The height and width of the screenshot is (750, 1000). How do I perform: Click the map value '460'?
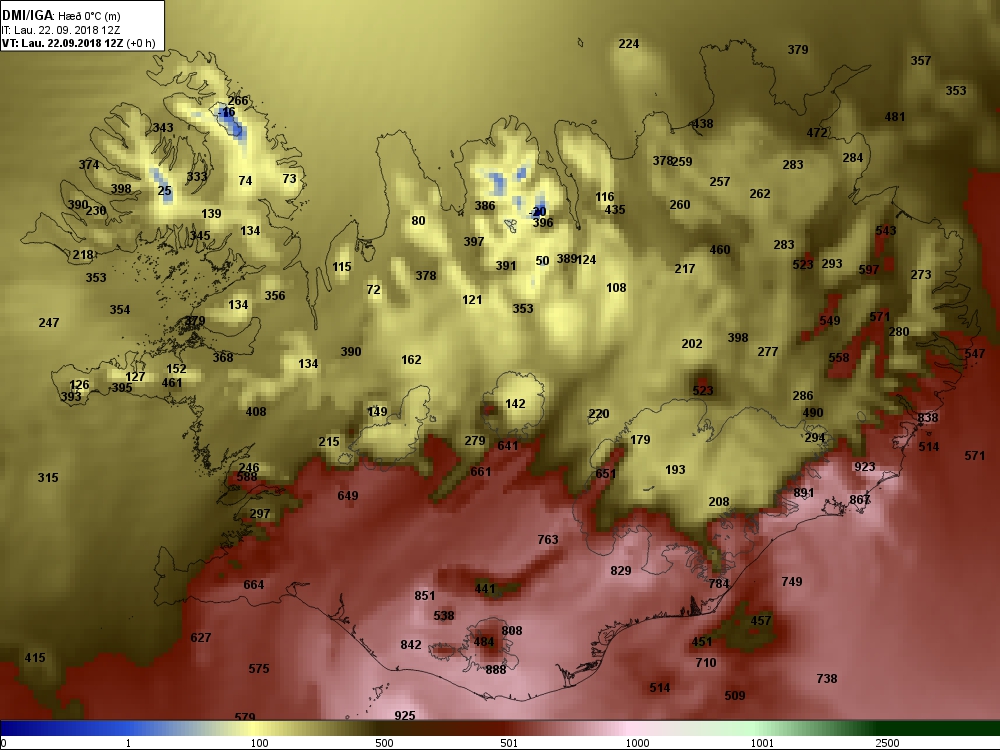719,249
